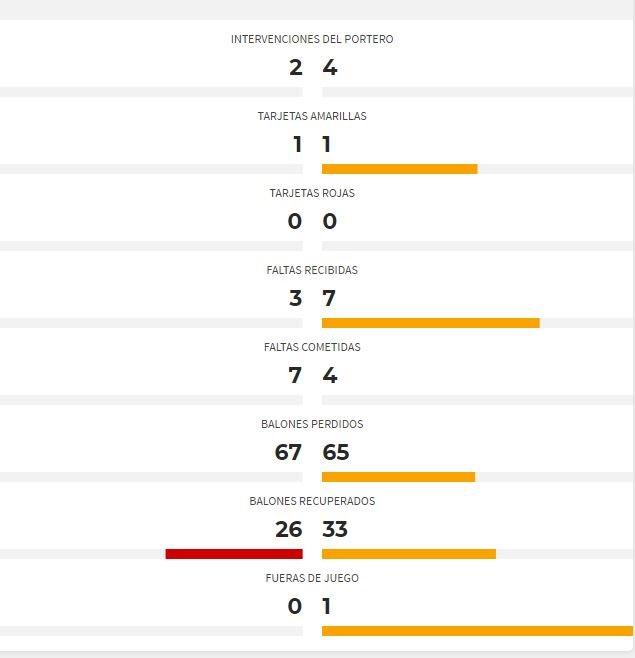Select the Tarjetas Amarillas stat label

312,116
